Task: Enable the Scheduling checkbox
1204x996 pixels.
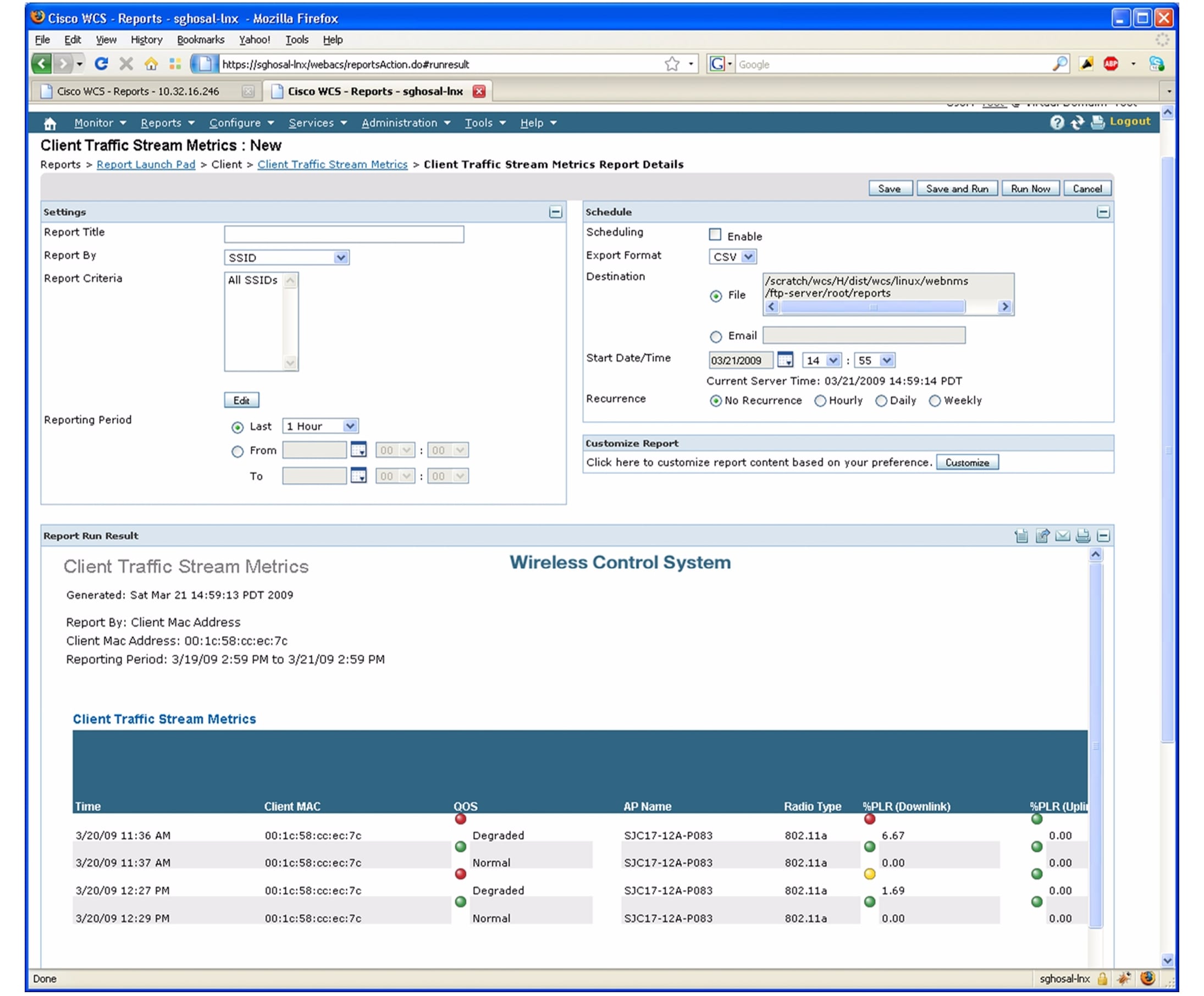Action: [x=715, y=234]
